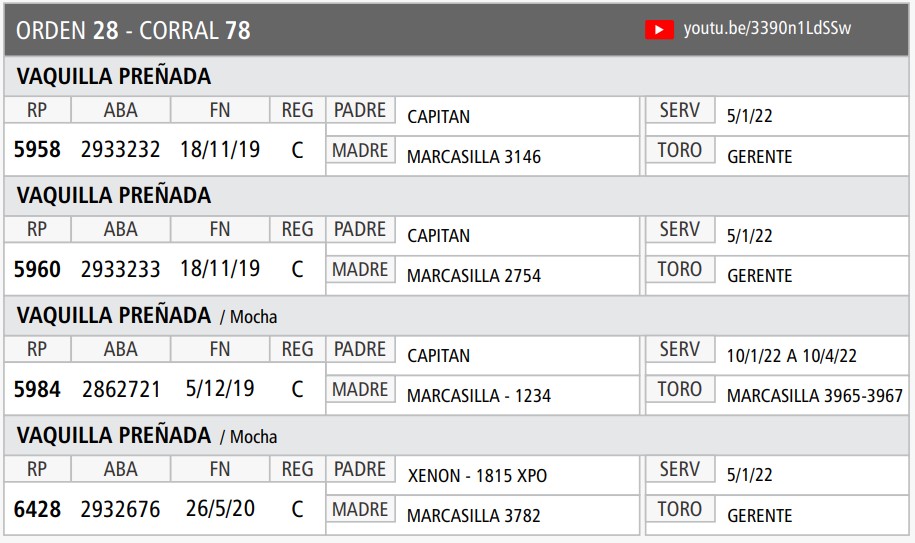The width and height of the screenshot is (915, 543).
Task: Select RP number 5960
Action: point(37,269)
